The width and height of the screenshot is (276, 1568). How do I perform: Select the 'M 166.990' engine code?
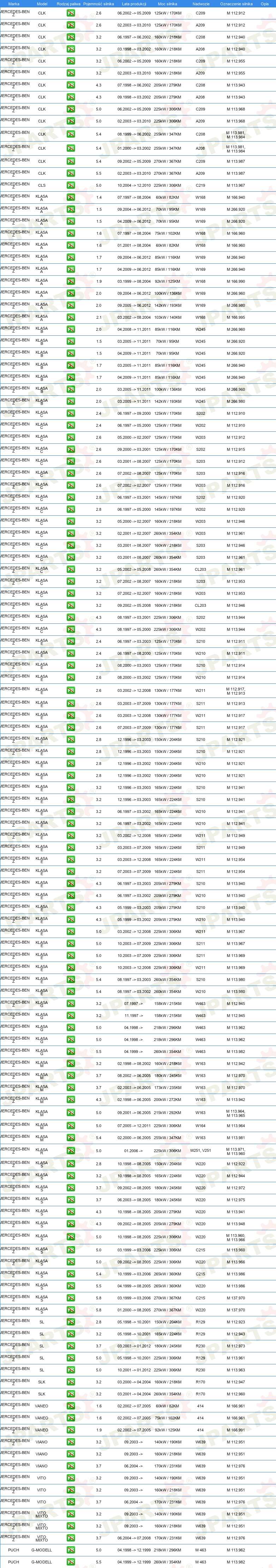[x=236, y=281]
